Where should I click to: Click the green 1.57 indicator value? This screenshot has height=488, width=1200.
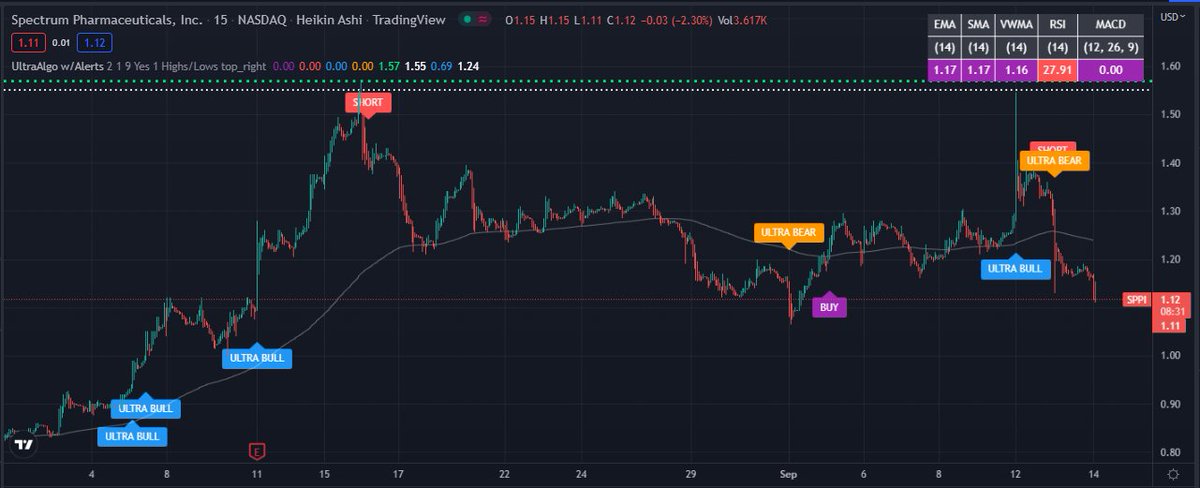click(x=391, y=65)
